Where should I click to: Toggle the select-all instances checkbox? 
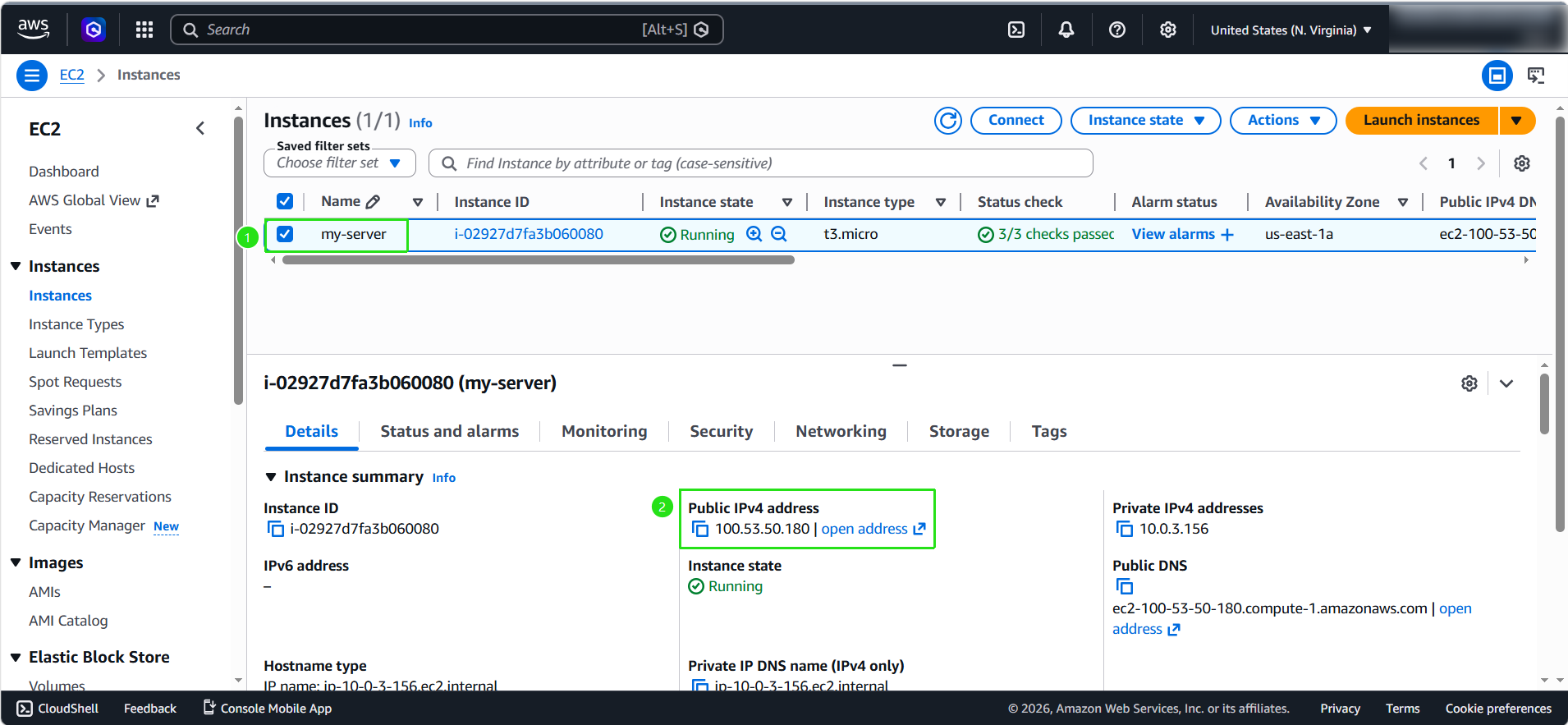(x=285, y=202)
